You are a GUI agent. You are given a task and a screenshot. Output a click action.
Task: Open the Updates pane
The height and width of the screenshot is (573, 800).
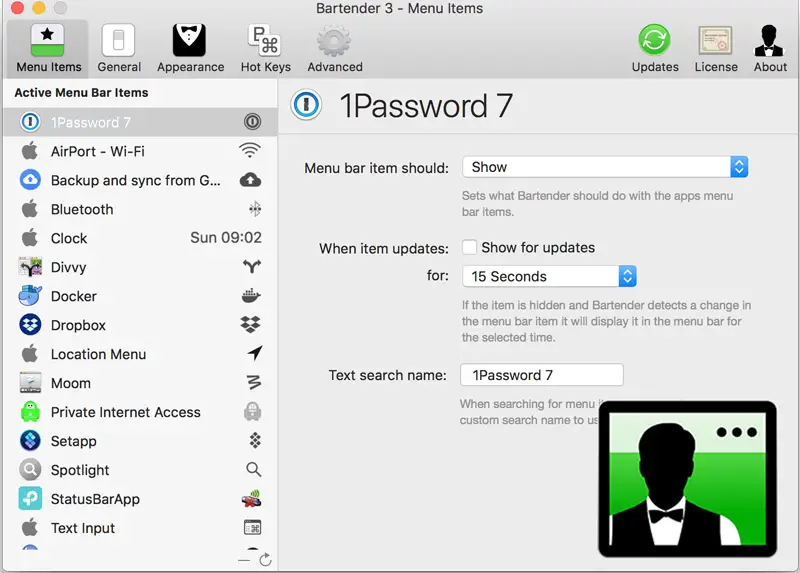click(655, 49)
